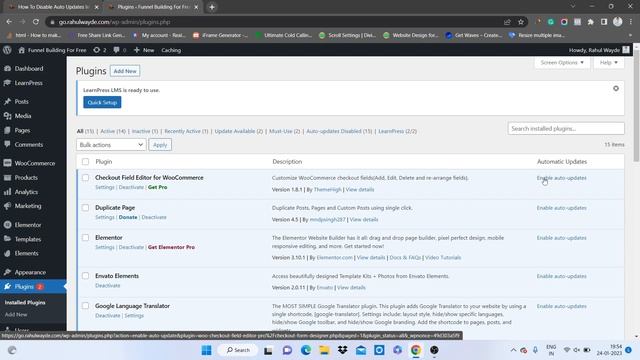Open the Funnel Building For Free site home

(53, 50)
